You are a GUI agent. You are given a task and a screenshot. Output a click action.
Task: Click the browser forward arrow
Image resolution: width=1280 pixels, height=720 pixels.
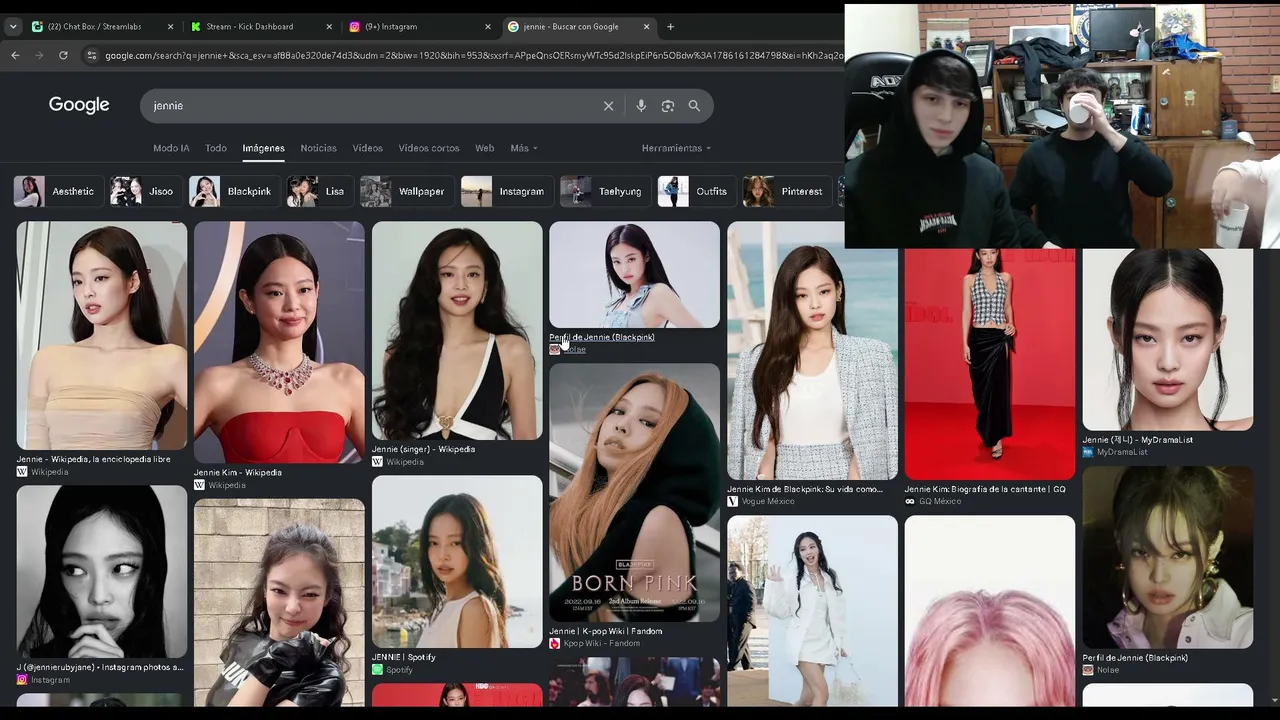pyautogui.click(x=39, y=55)
